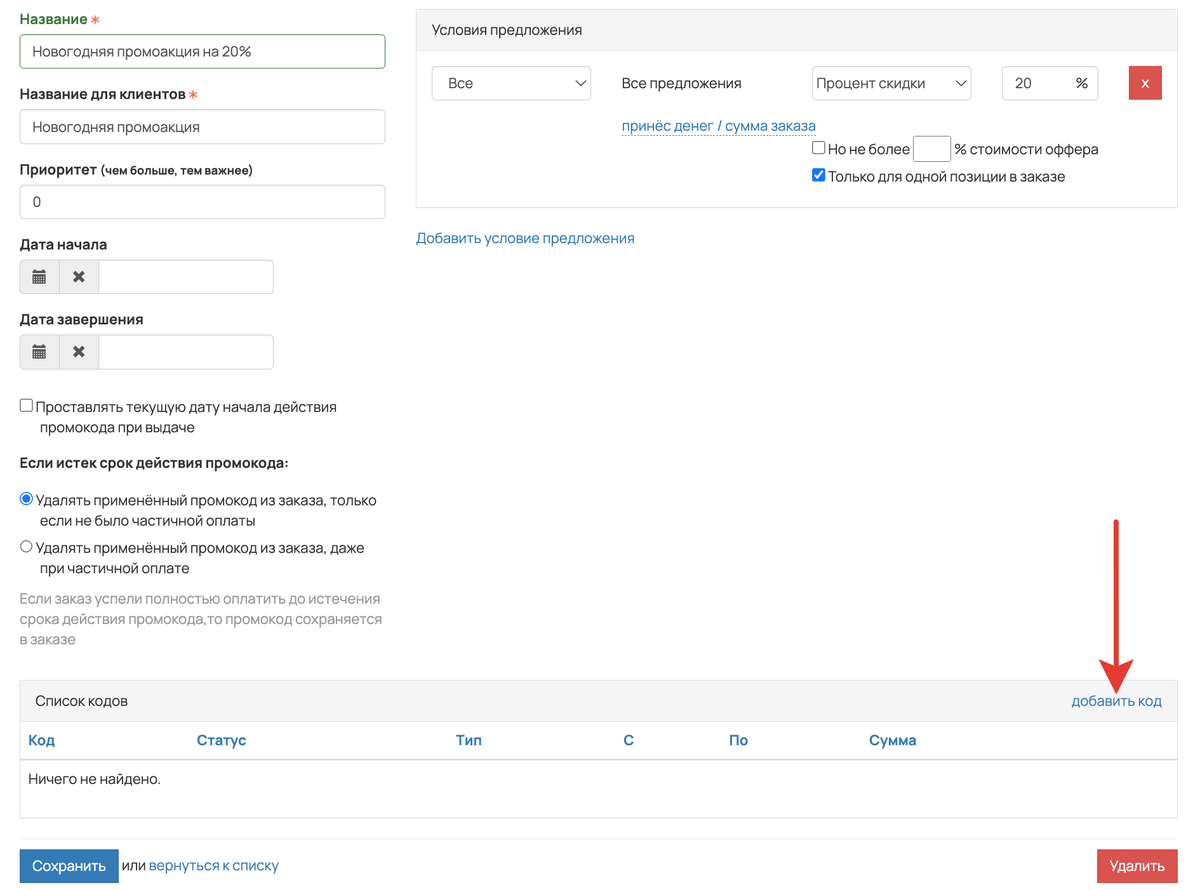The height and width of the screenshot is (890, 1200).
Task: Open calendar icon for Дата начала
Action: tap(39, 277)
